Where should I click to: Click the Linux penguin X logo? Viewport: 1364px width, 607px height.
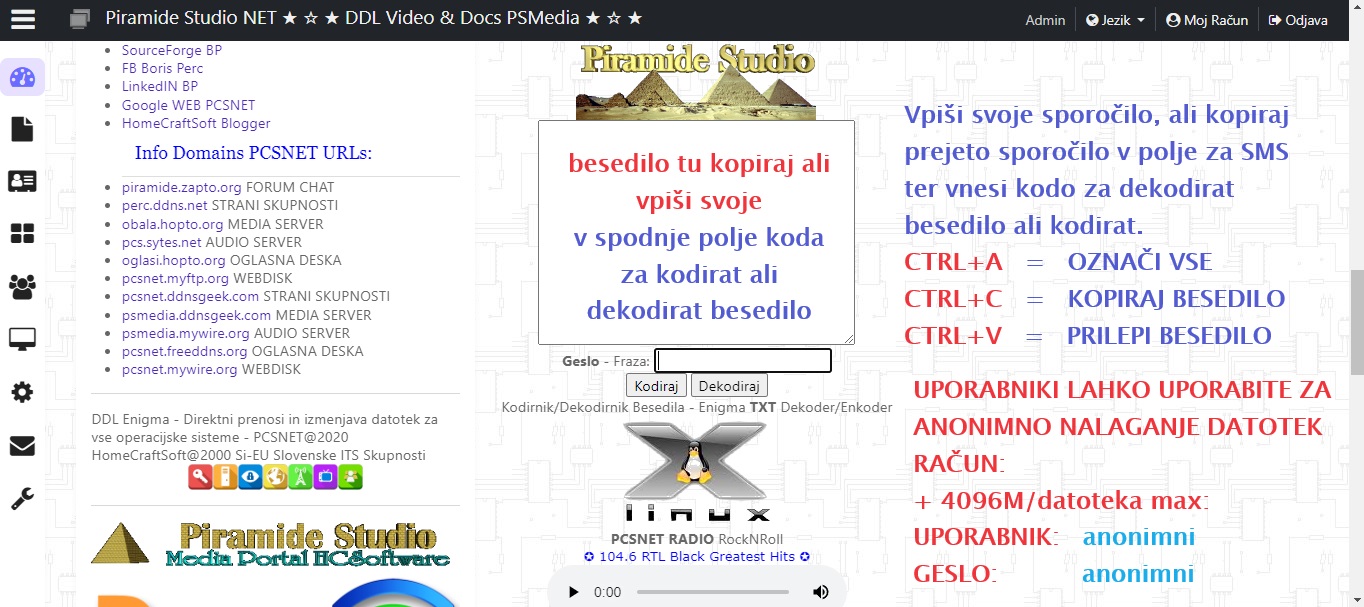[x=696, y=472]
